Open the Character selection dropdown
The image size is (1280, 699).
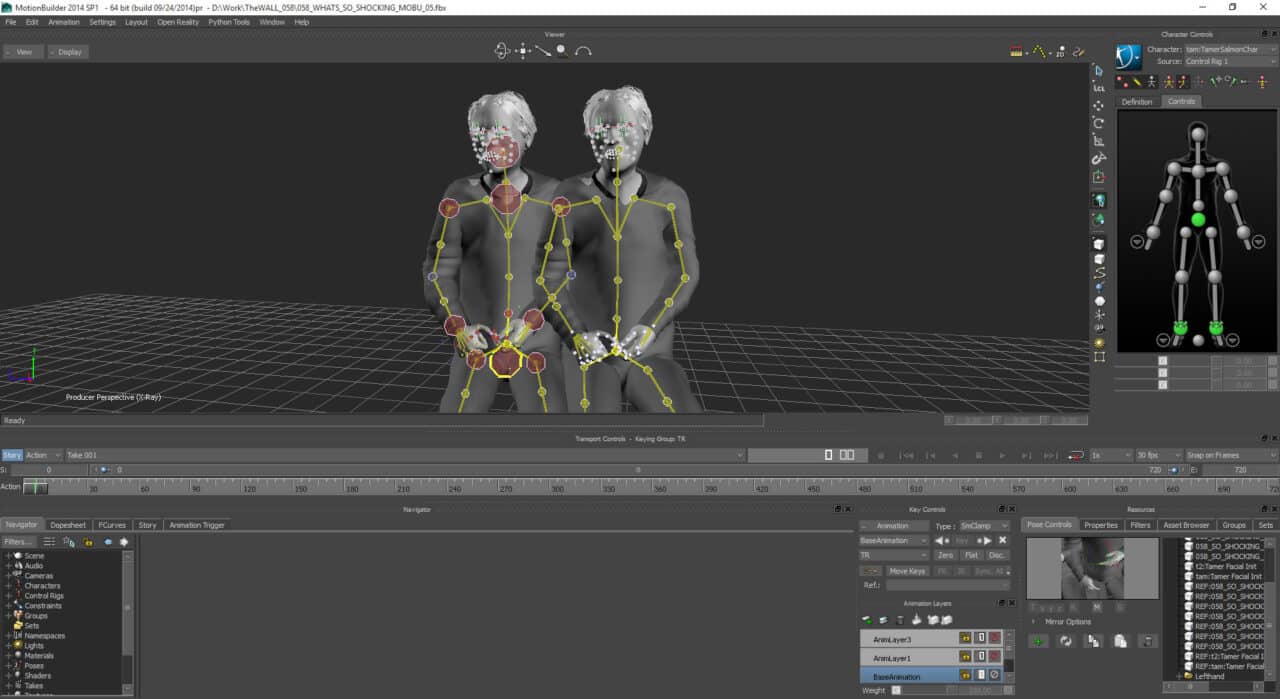tap(1230, 49)
